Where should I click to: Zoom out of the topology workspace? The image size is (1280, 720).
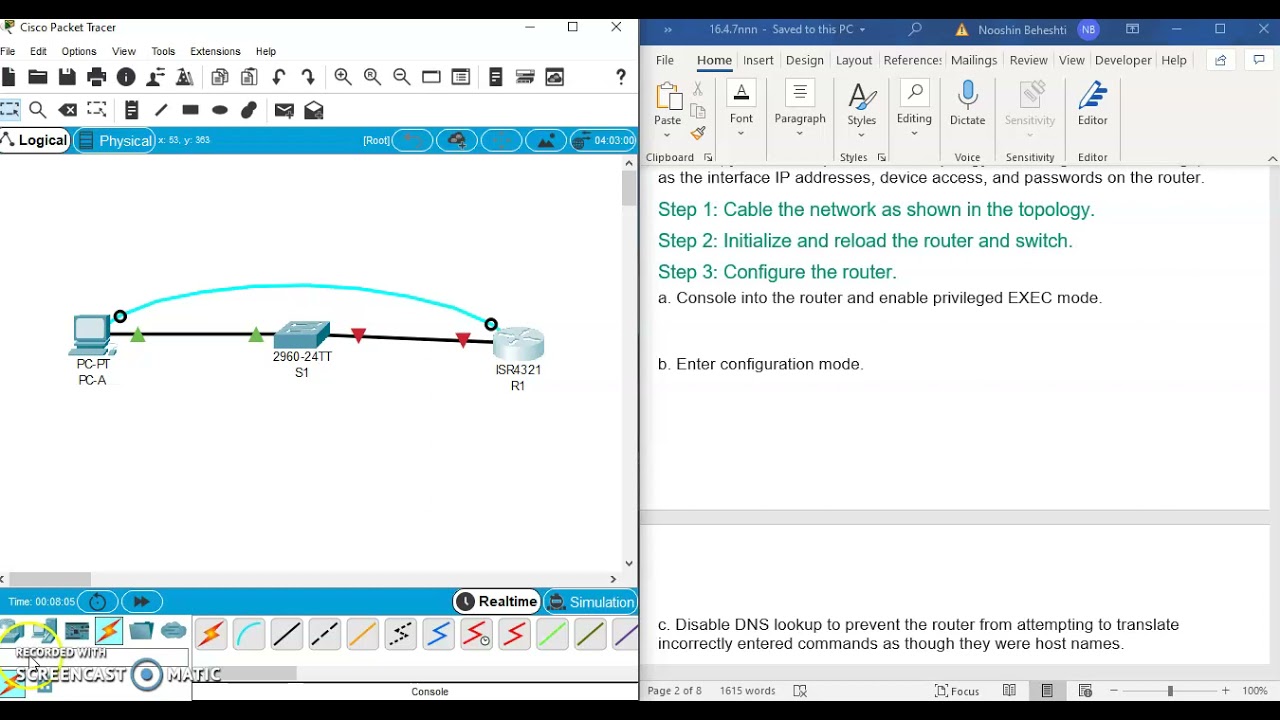[402, 77]
